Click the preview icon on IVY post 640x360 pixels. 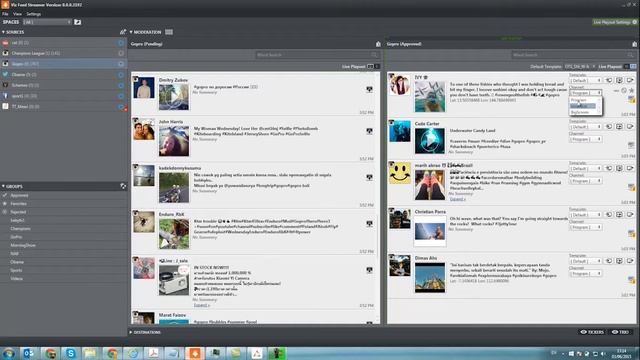click(x=620, y=80)
